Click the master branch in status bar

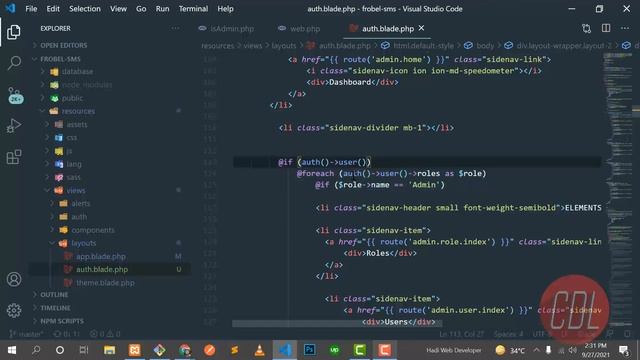(26, 334)
